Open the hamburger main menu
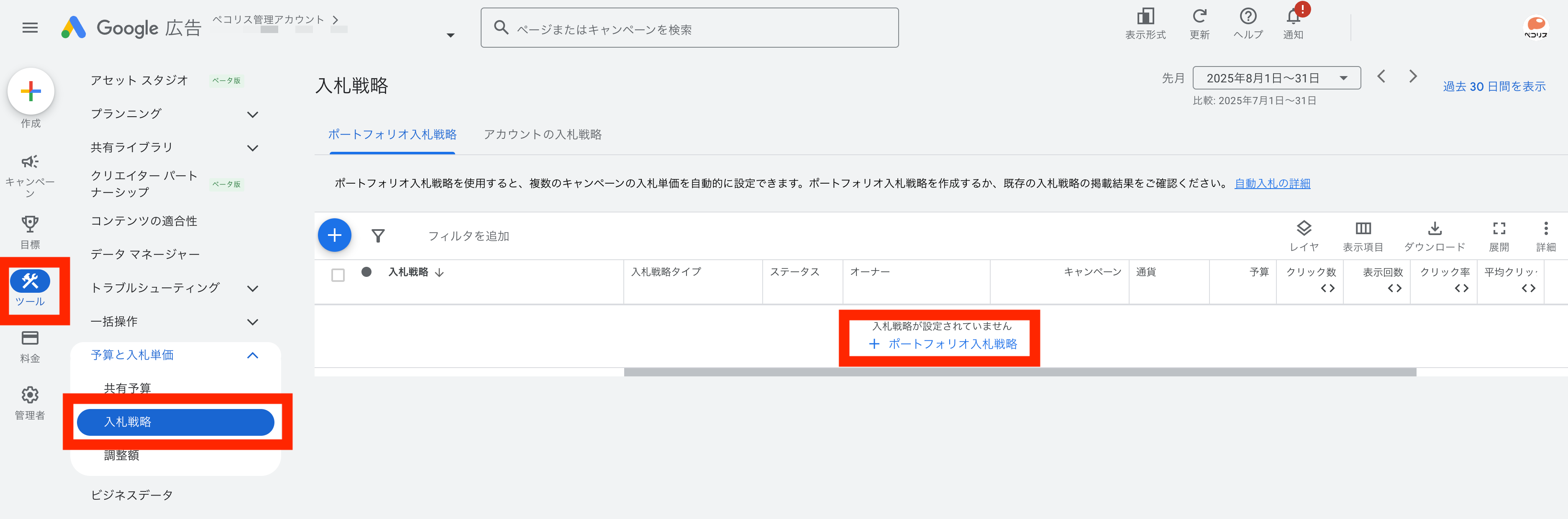This screenshot has height=519, width=1568. pyautogui.click(x=30, y=28)
